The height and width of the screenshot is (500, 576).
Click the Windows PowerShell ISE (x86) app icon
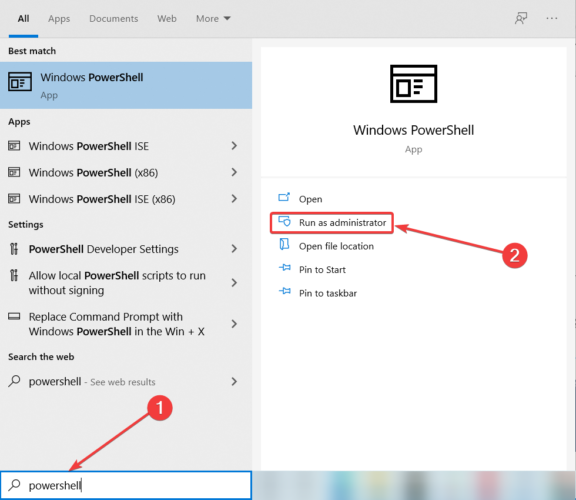[14, 199]
